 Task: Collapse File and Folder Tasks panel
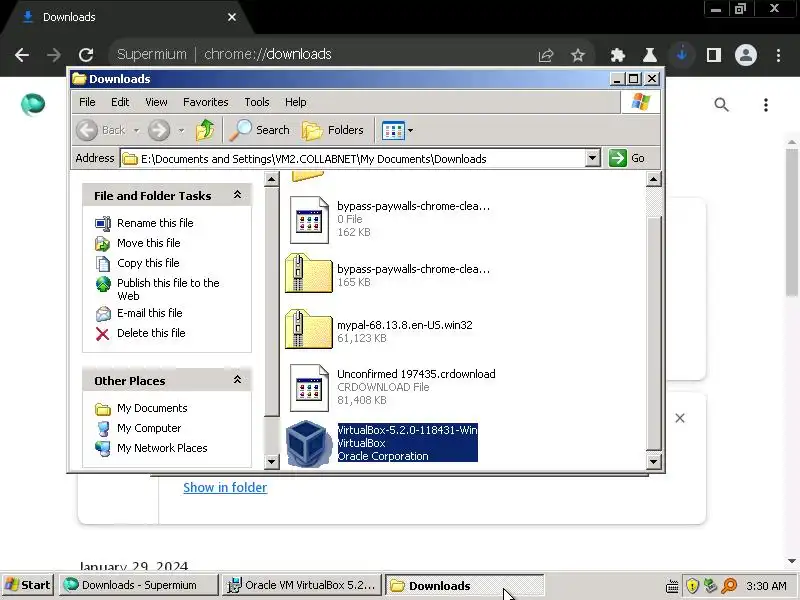pos(237,195)
